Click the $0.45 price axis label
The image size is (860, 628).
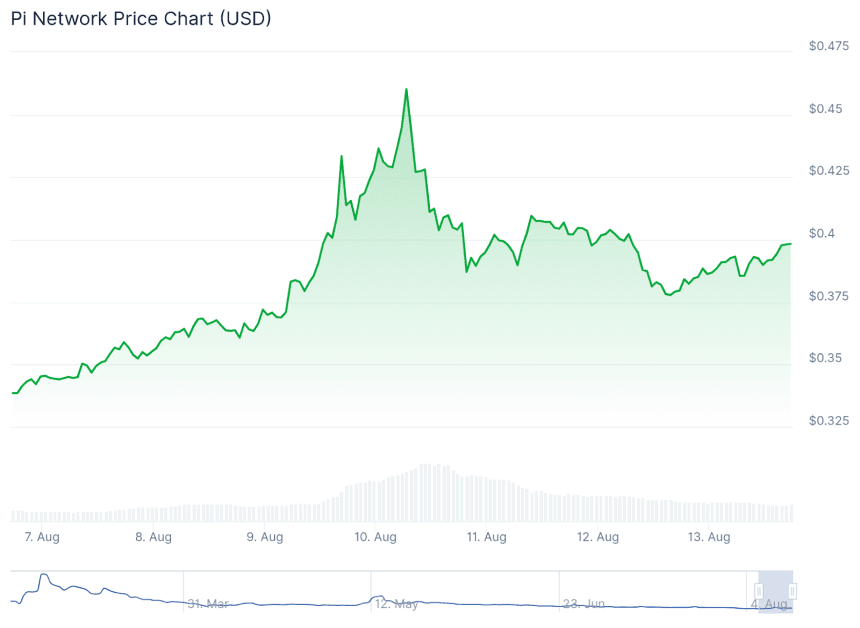825,108
